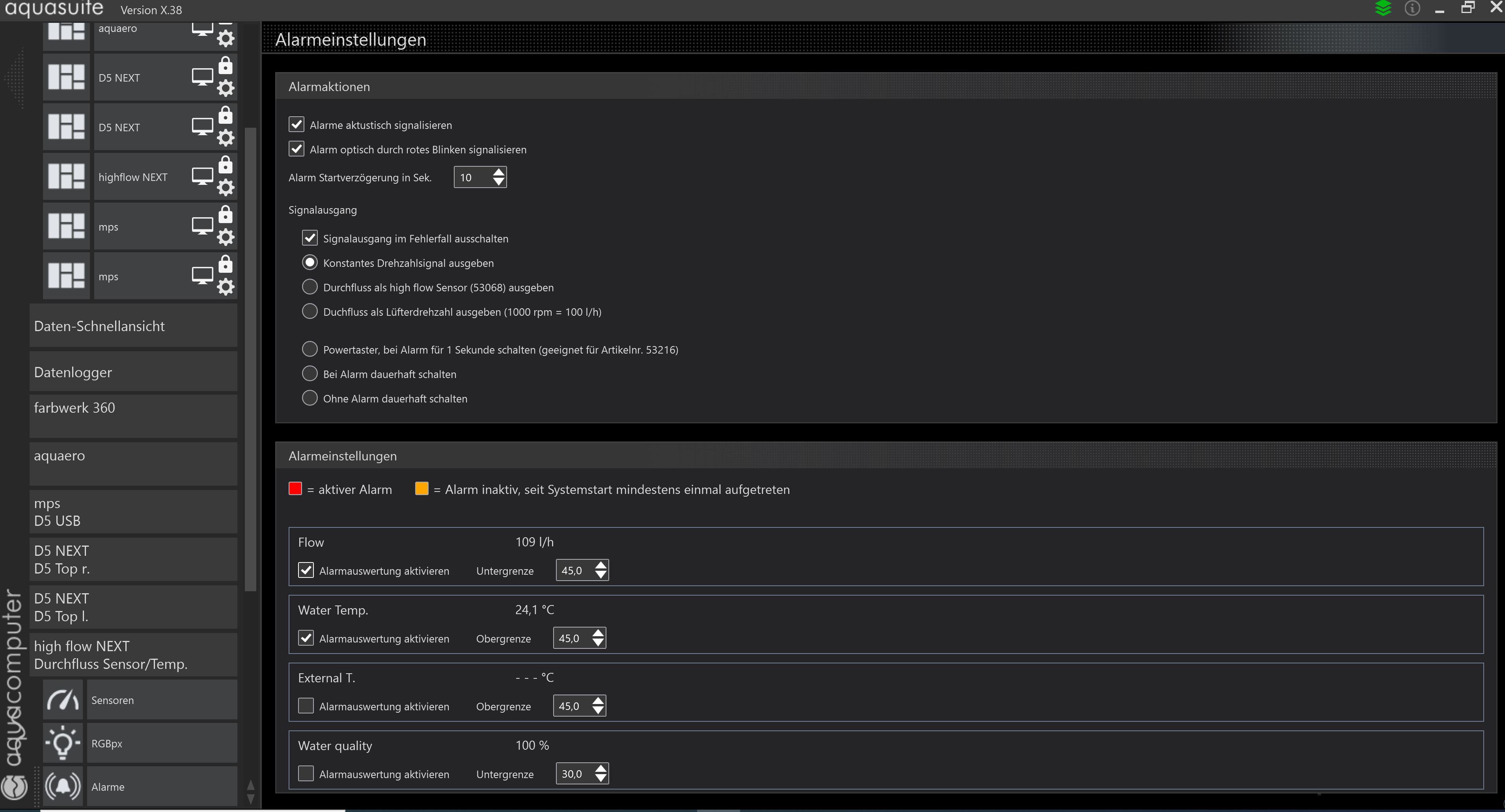Viewport: 1505px width, 812px height.
Task: Click the green layers icon in title bar
Action: [1383, 8]
